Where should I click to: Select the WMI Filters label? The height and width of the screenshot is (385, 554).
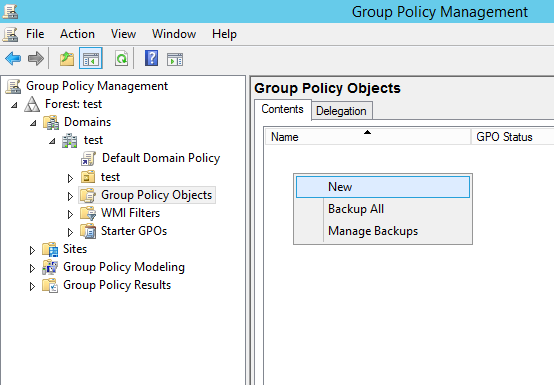coord(130,213)
